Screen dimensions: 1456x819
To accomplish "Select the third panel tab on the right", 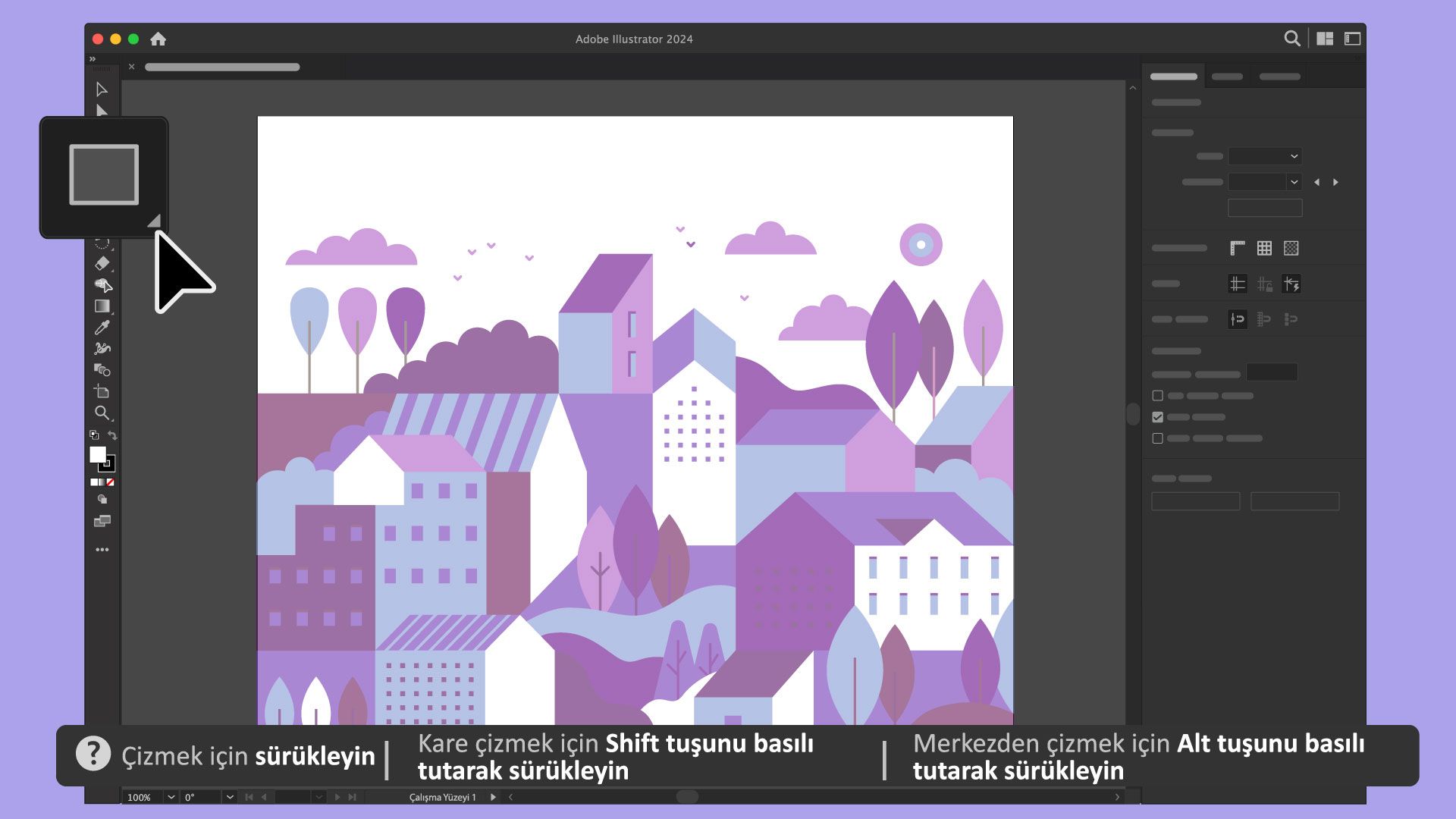I will point(1280,77).
